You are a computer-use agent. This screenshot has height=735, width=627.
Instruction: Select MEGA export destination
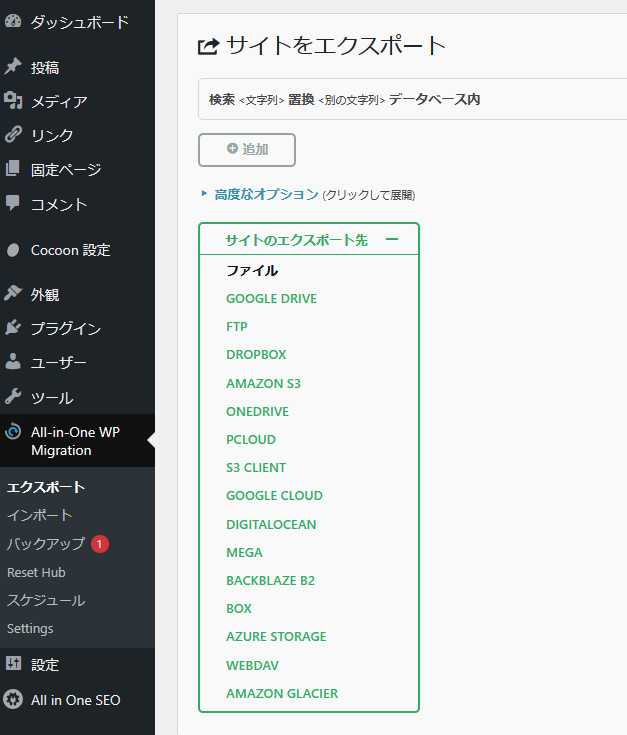[x=244, y=553]
